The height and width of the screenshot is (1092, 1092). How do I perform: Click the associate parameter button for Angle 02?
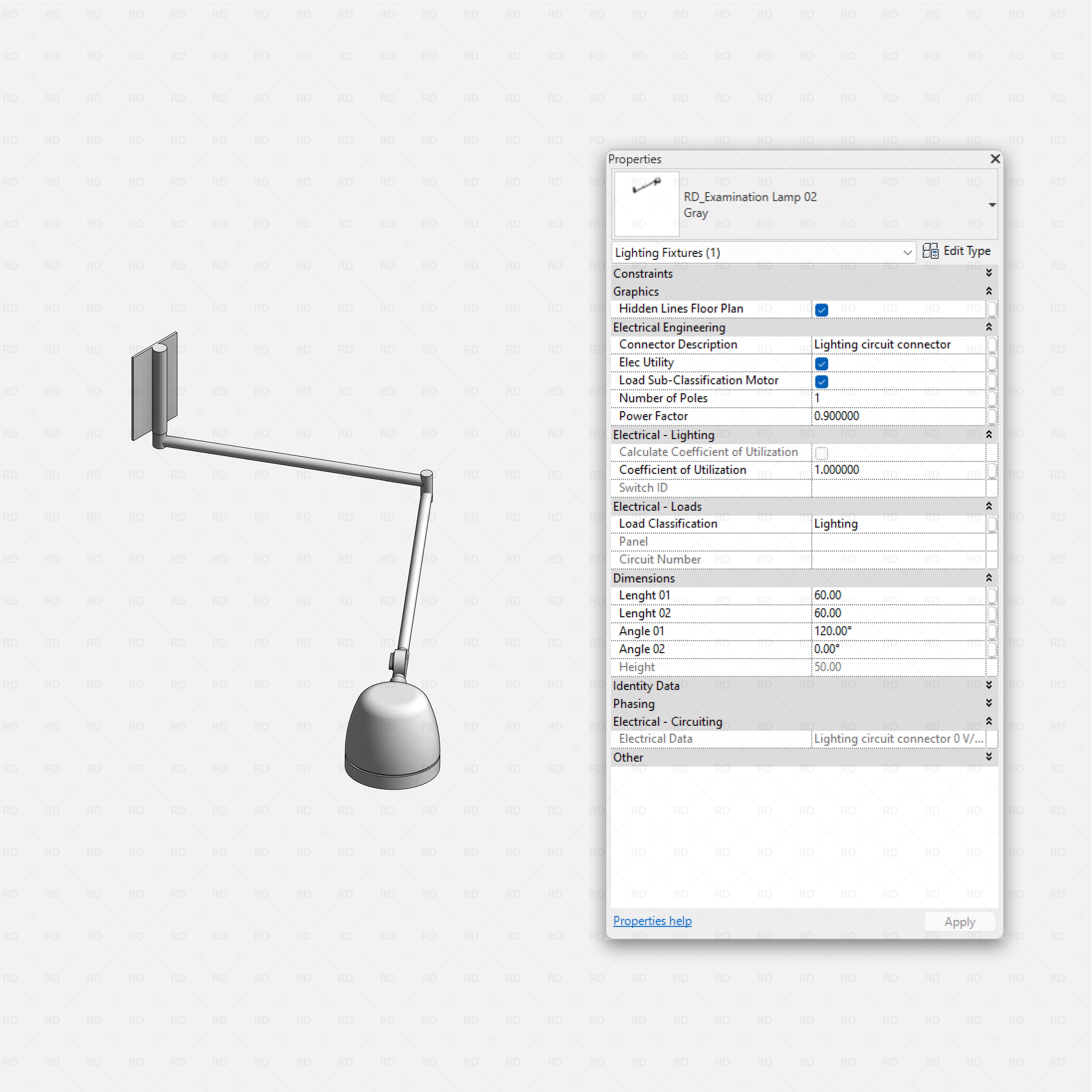coord(993,649)
